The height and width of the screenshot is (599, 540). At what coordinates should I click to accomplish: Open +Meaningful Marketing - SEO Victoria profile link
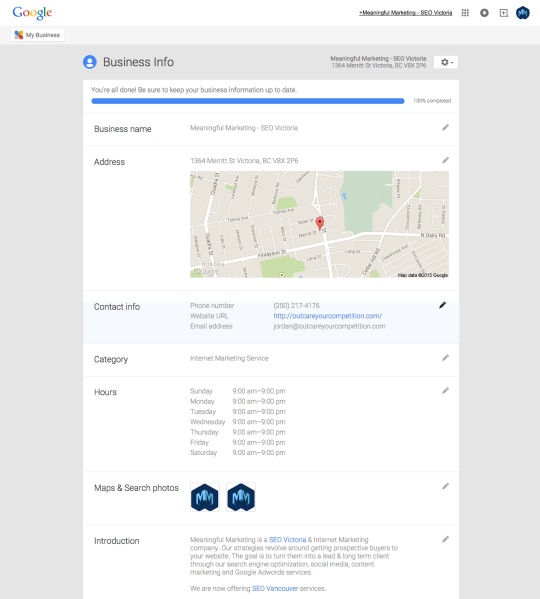(405, 13)
